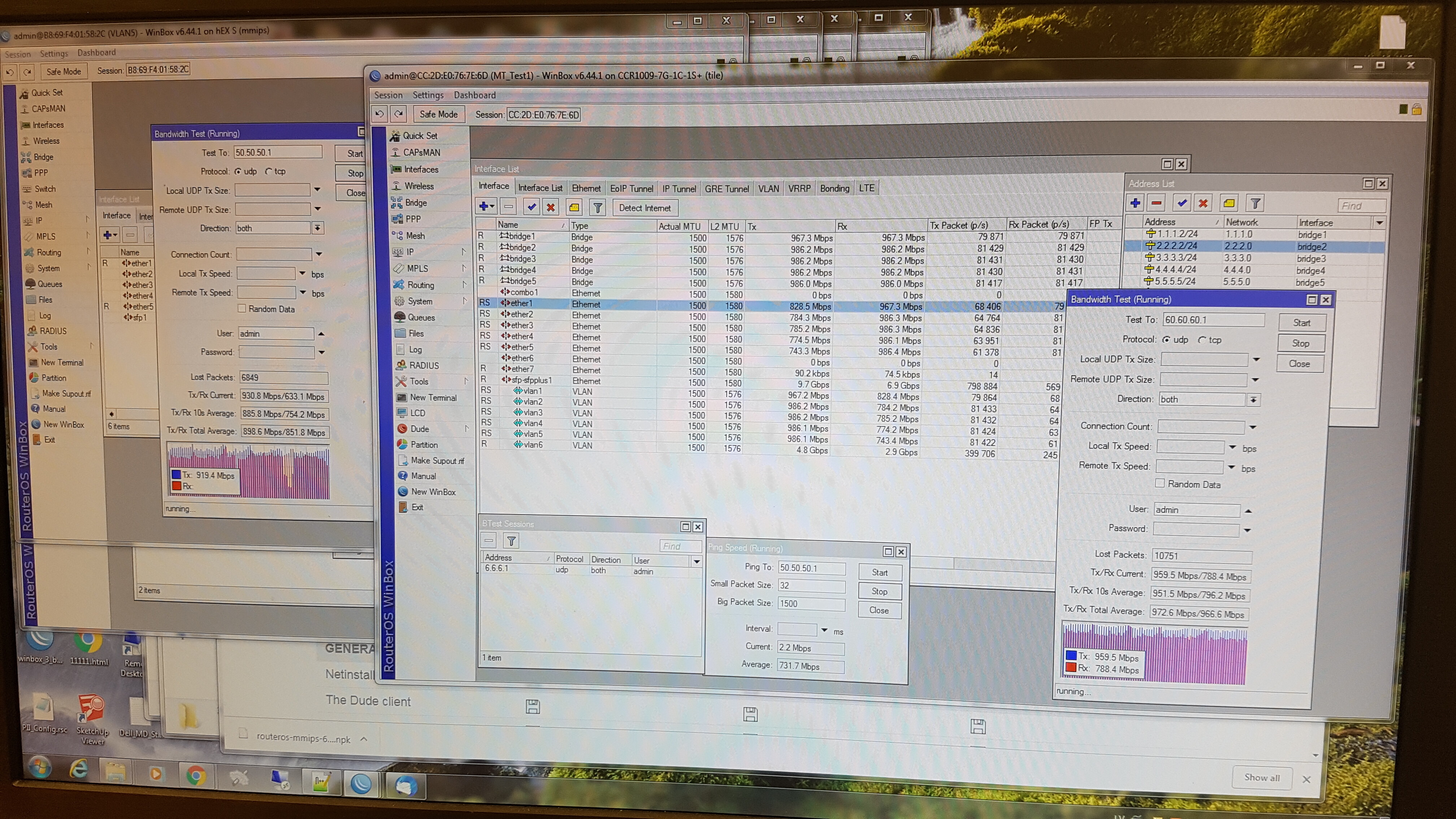Click the filter funnel icon in Interface List
Viewport: 1456px width, 819px height.
(x=597, y=208)
